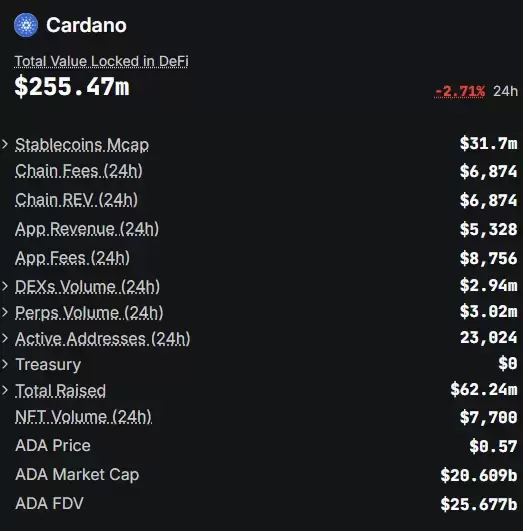Image resolution: width=523 pixels, height=531 pixels.
Task: Click the Total Raised label text
Action: click(61, 390)
